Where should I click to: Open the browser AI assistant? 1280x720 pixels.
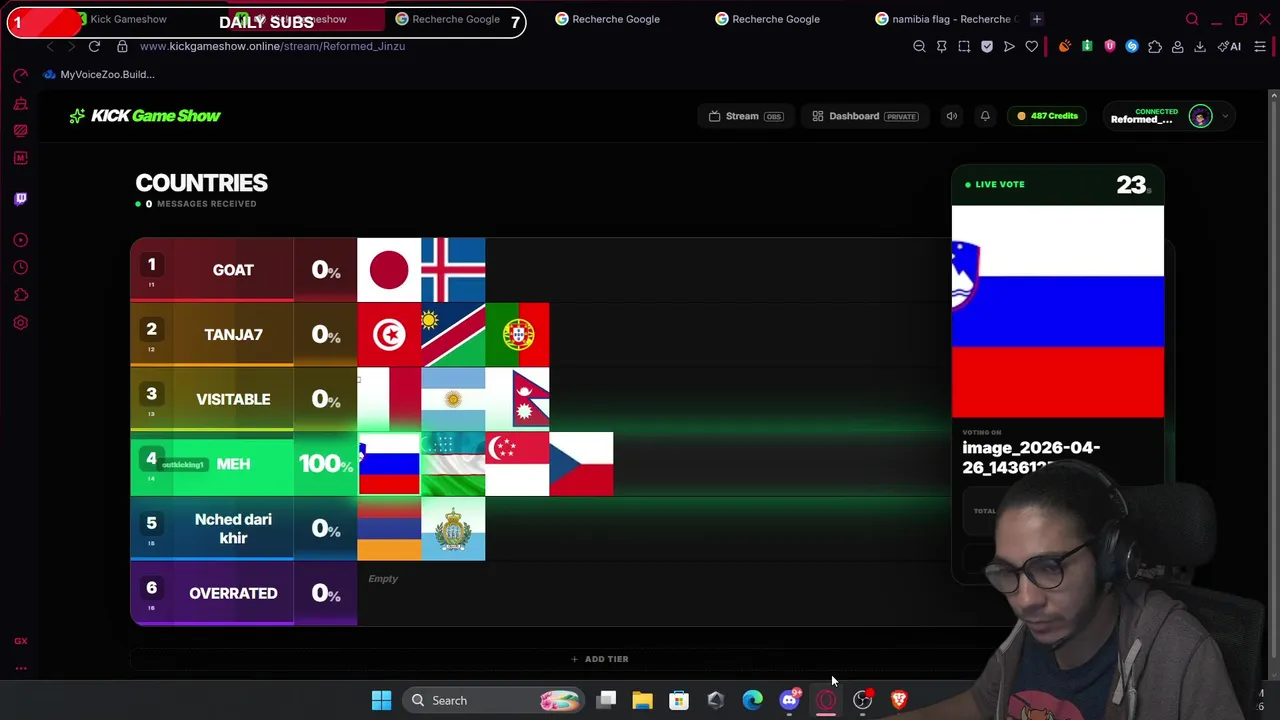(1229, 46)
